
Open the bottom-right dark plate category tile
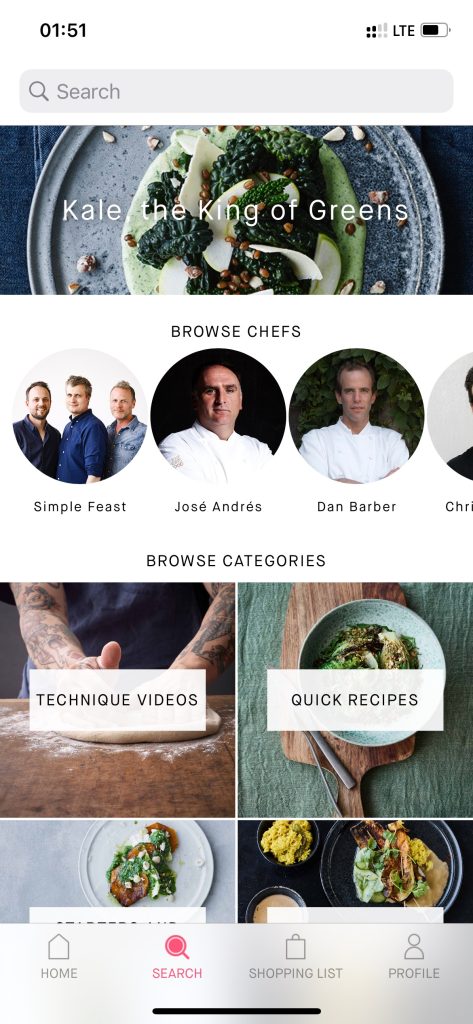click(355, 871)
